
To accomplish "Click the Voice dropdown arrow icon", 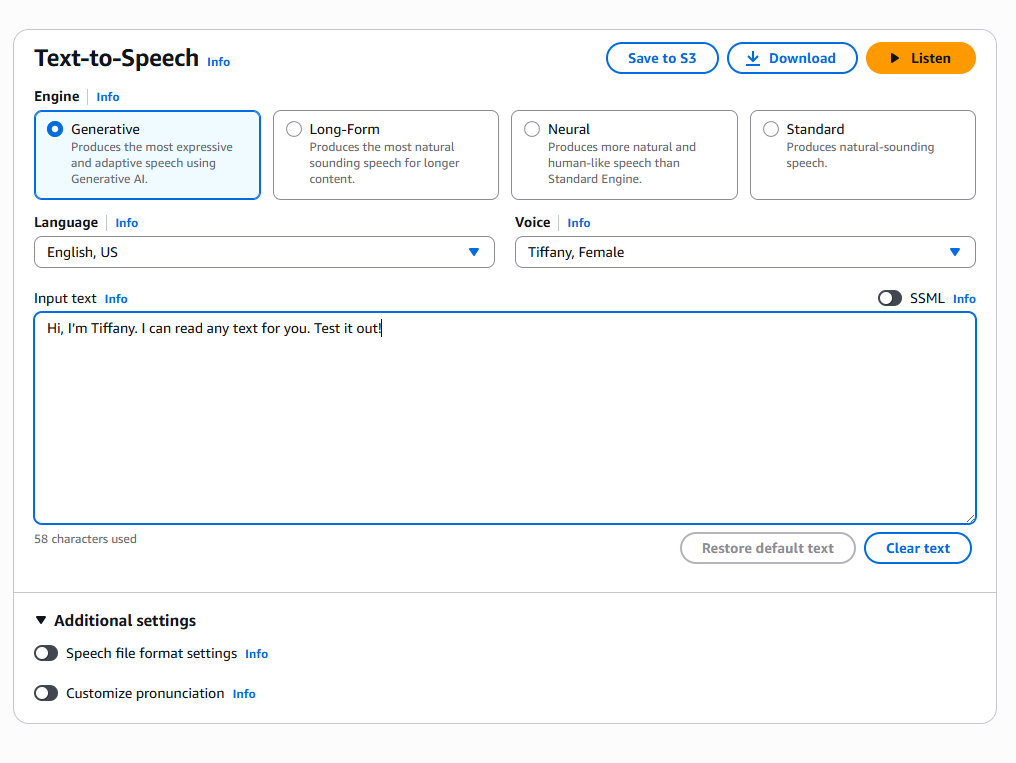I will (954, 252).
